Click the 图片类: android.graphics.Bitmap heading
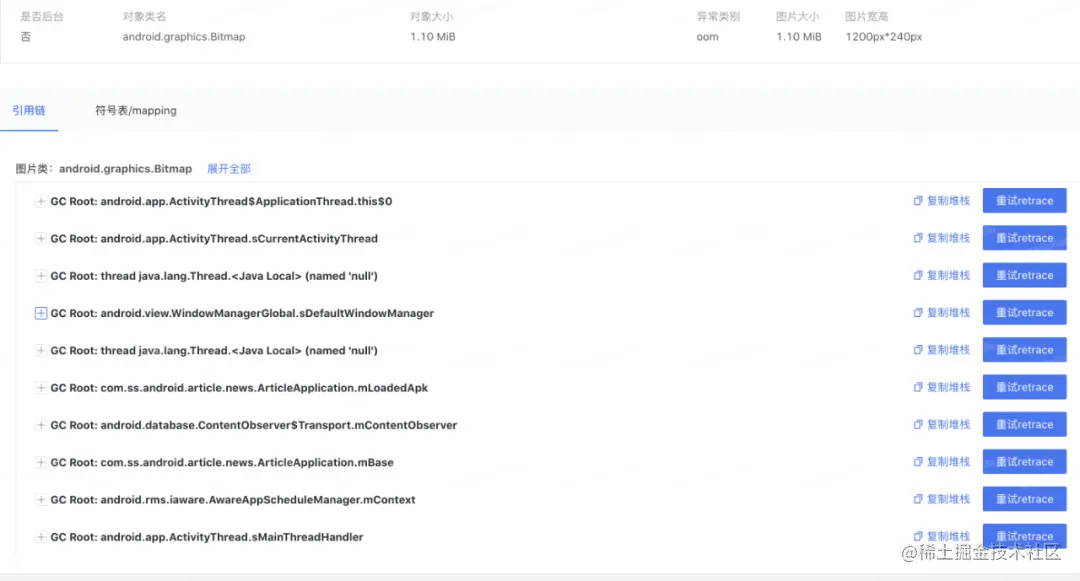The image size is (1080, 581). pos(104,169)
